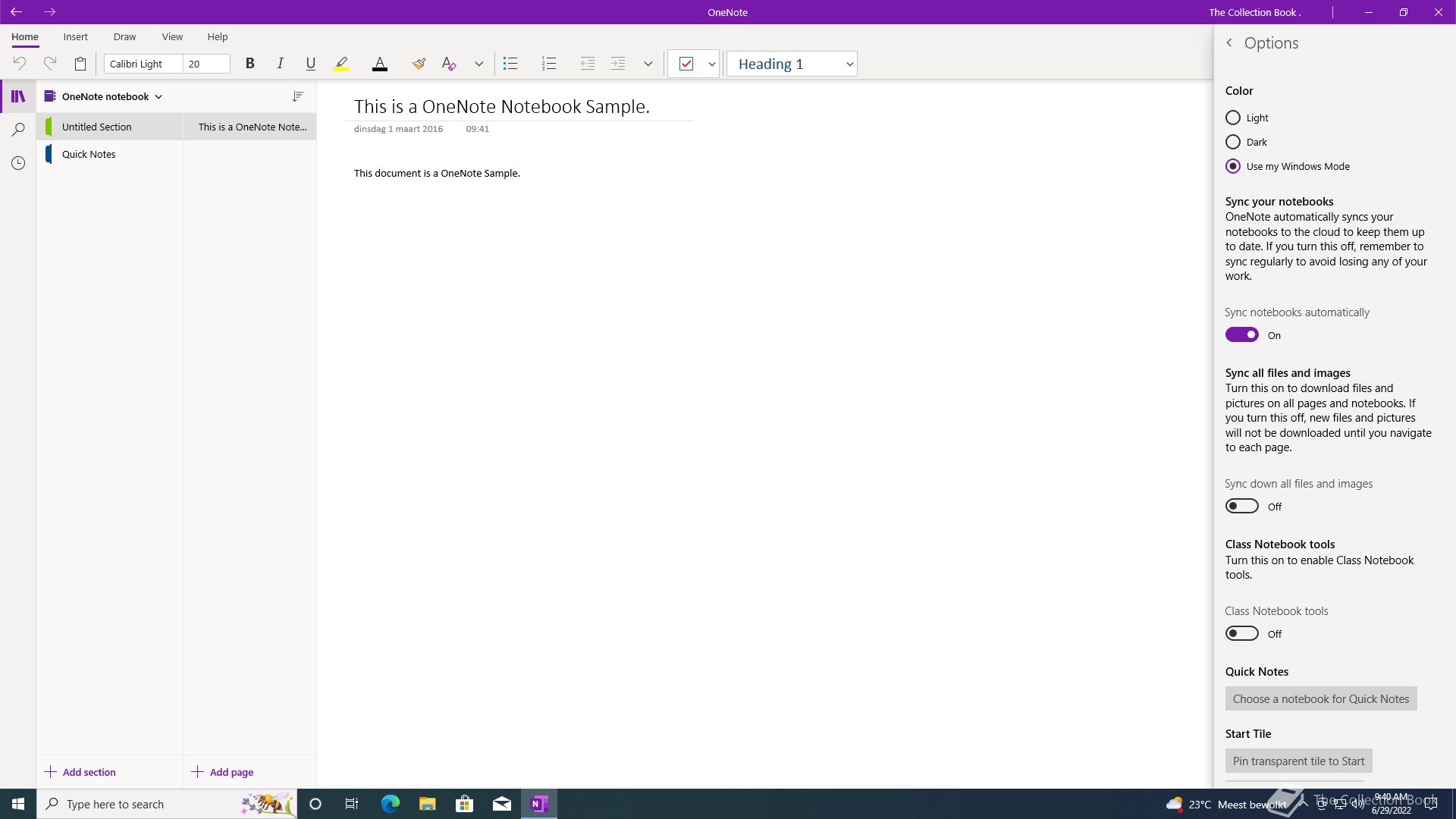Show the notebooks navigation icon
Screen dimensions: 1456x819
tap(18, 96)
